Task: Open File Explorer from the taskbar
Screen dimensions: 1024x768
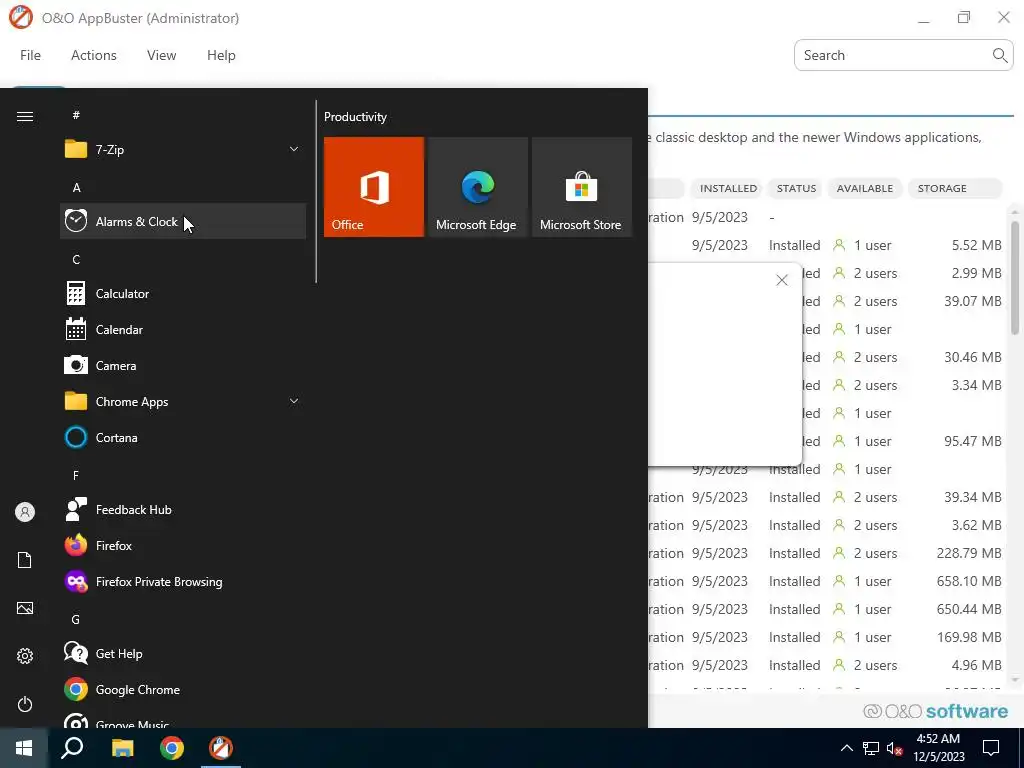Action: coord(122,748)
